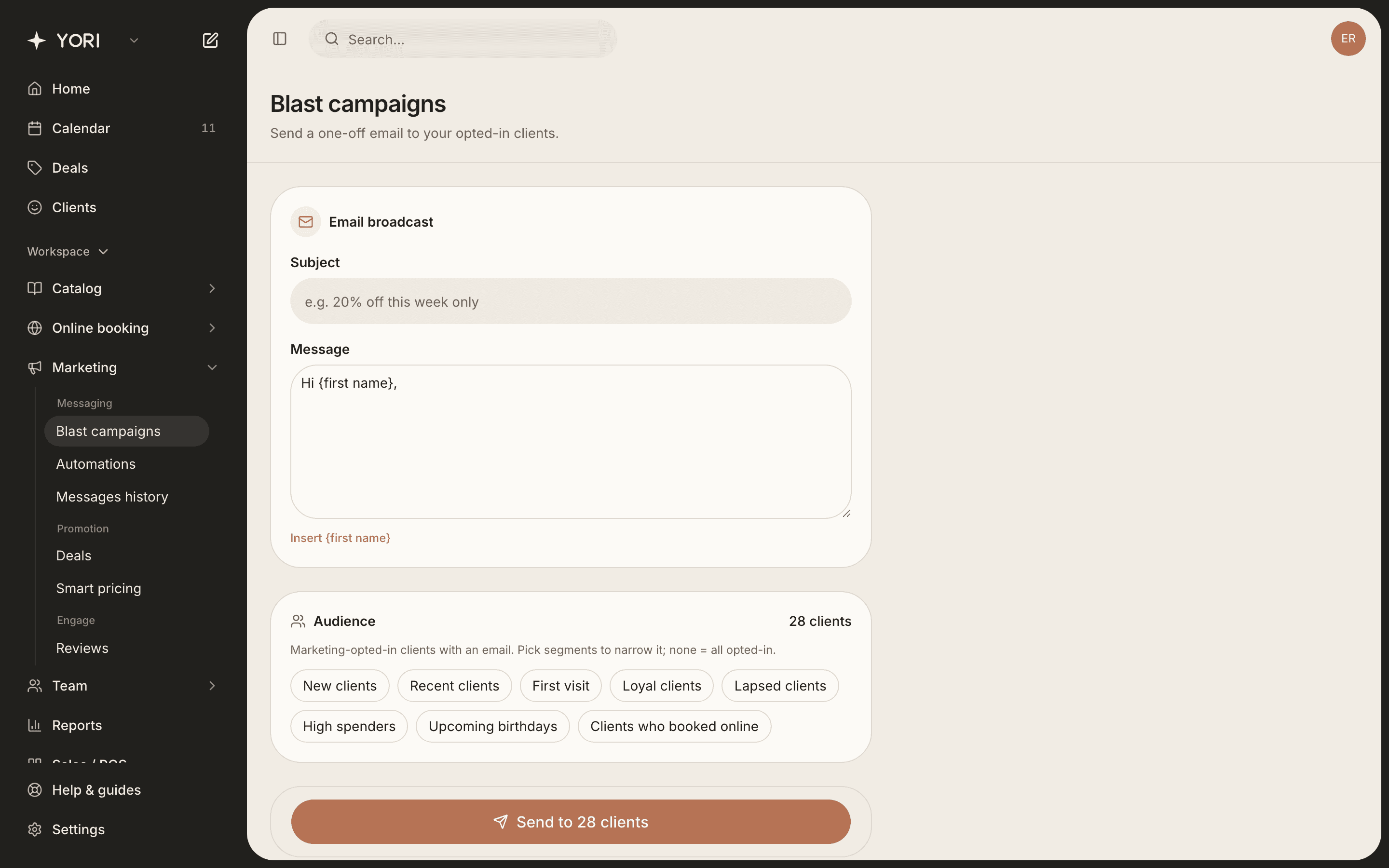This screenshot has width=1389, height=868.
Task: Focus the Search input field
Action: pos(463,39)
